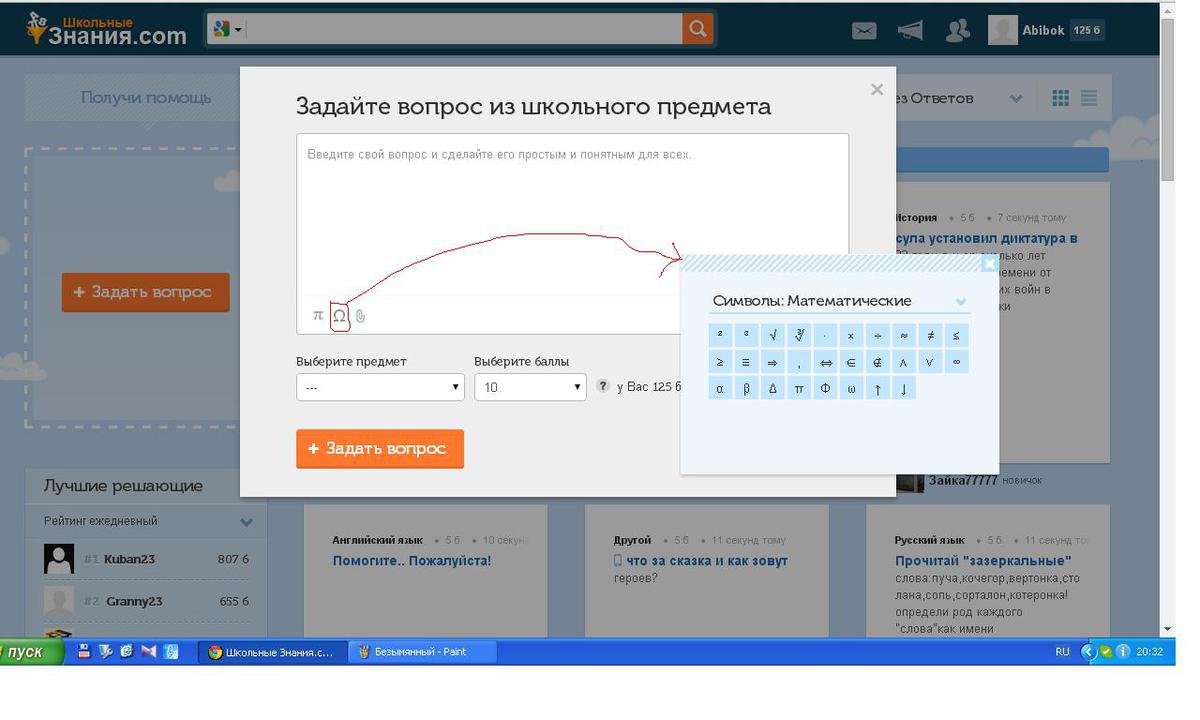Go to Школьные Знания.com home logo
The width and height of the screenshot is (1200, 720).
(107, 30)
